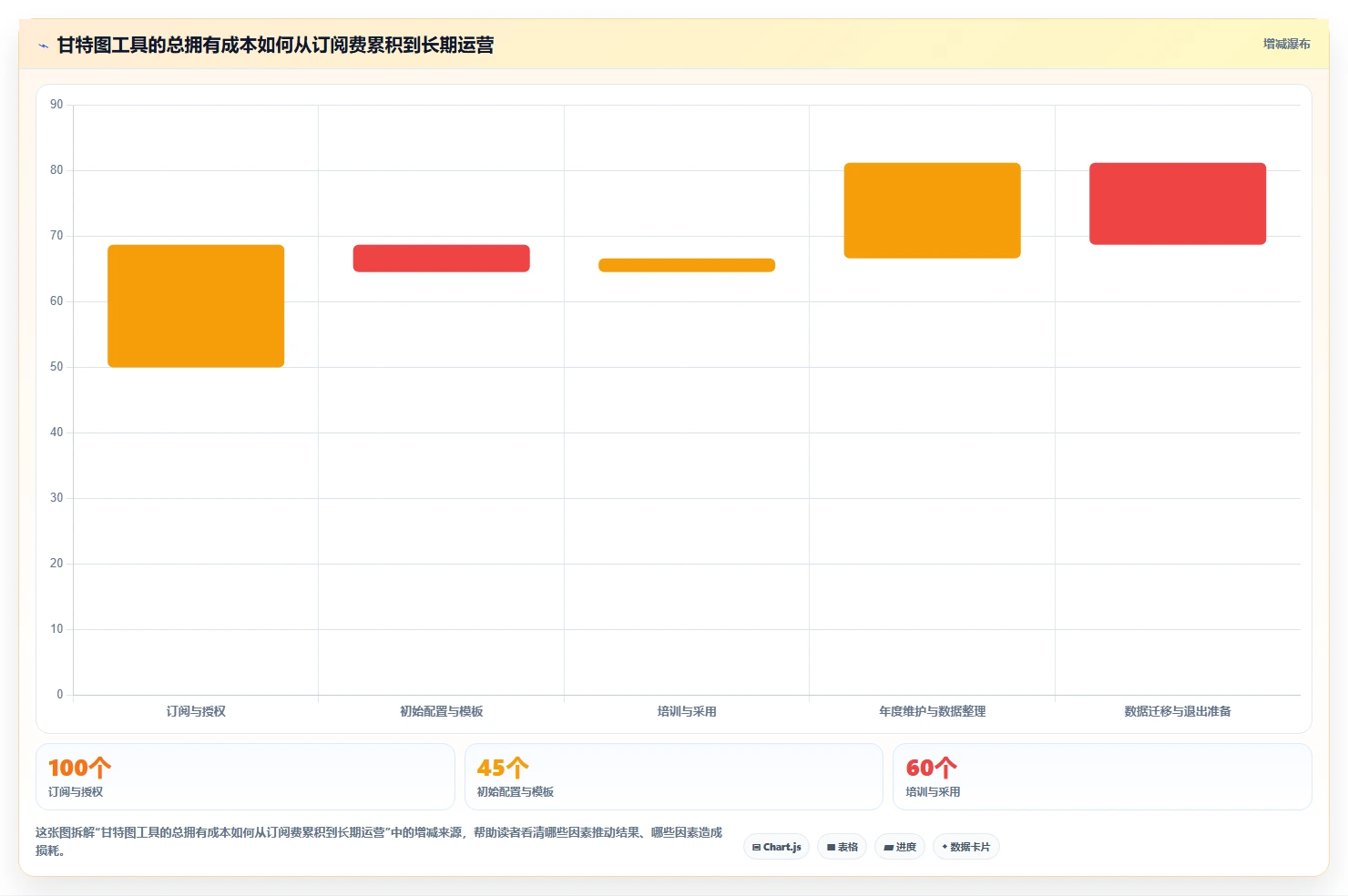Click y-axis value 0
This screenshot has height=896, width=1348.
(60, 695)
